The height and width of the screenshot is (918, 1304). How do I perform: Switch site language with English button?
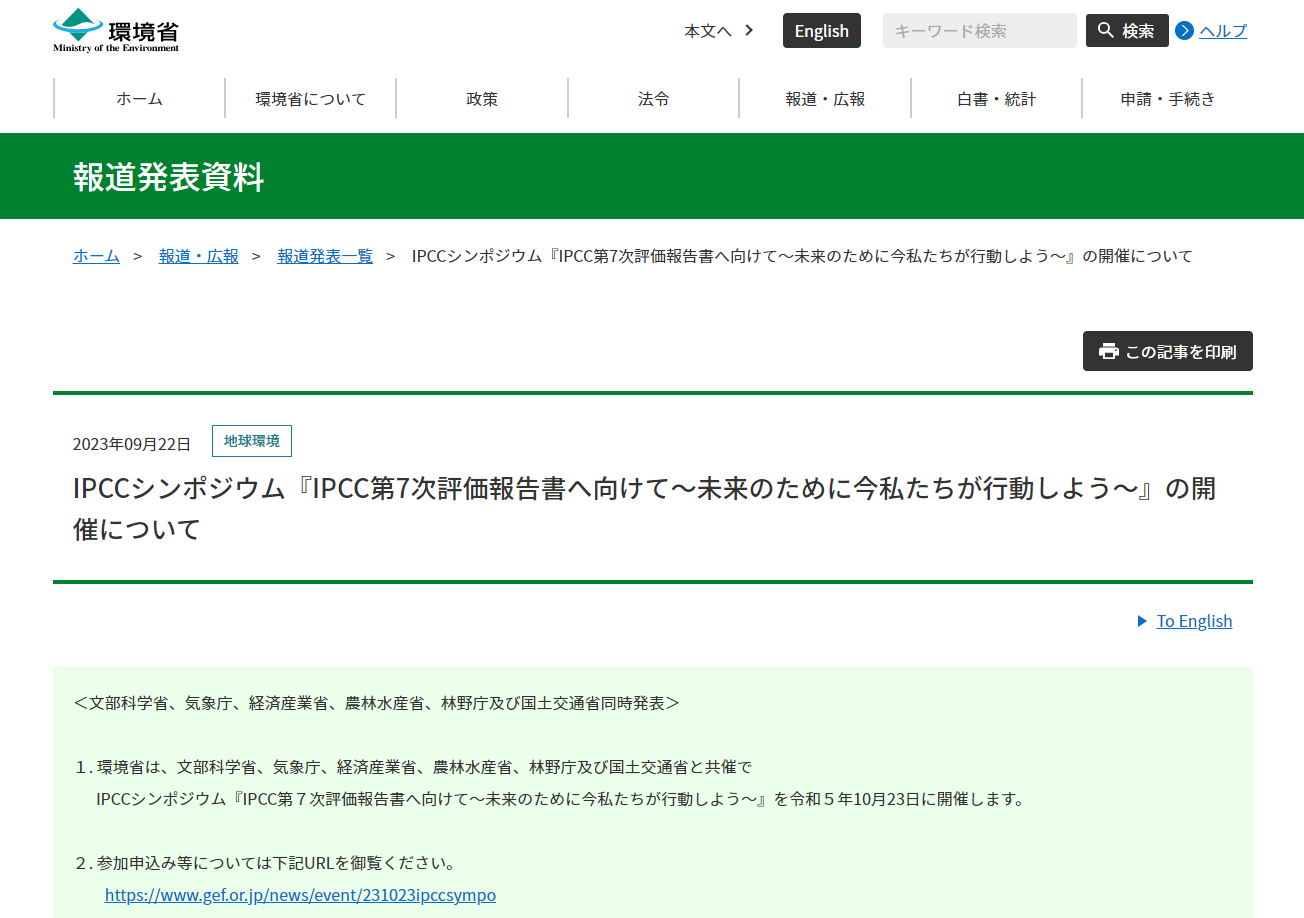(821, 31)
